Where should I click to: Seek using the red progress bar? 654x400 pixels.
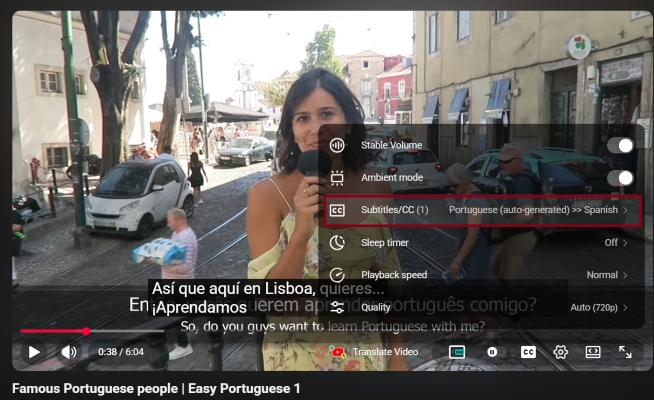(92, 331)
